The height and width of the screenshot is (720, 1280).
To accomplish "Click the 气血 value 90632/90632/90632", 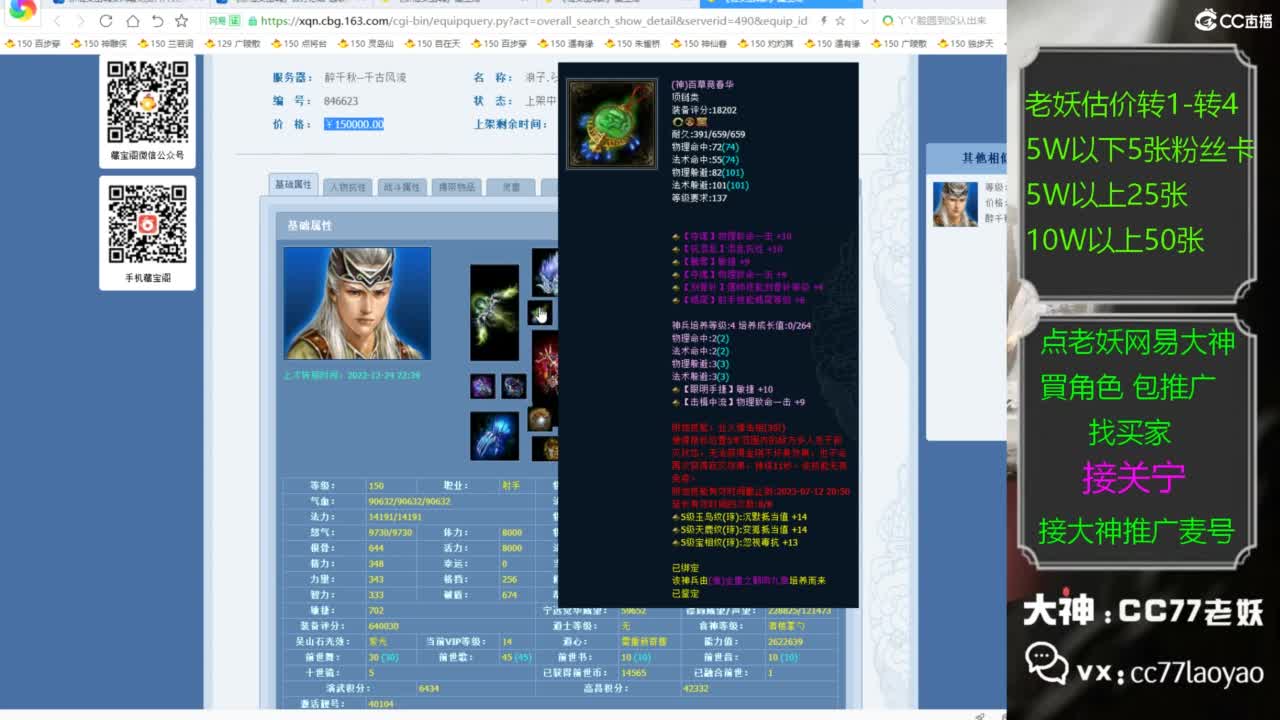I will click(409, 501).
